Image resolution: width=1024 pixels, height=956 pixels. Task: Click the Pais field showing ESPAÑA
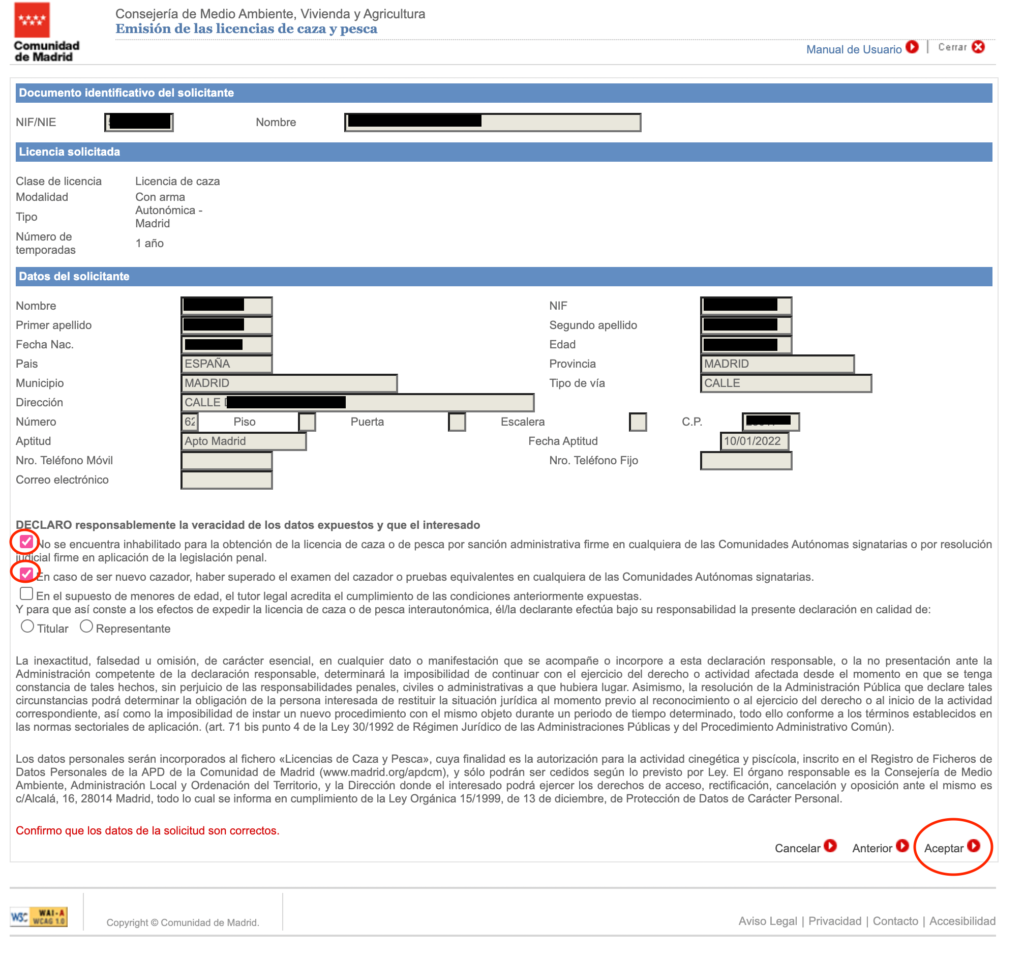point(226,364)
